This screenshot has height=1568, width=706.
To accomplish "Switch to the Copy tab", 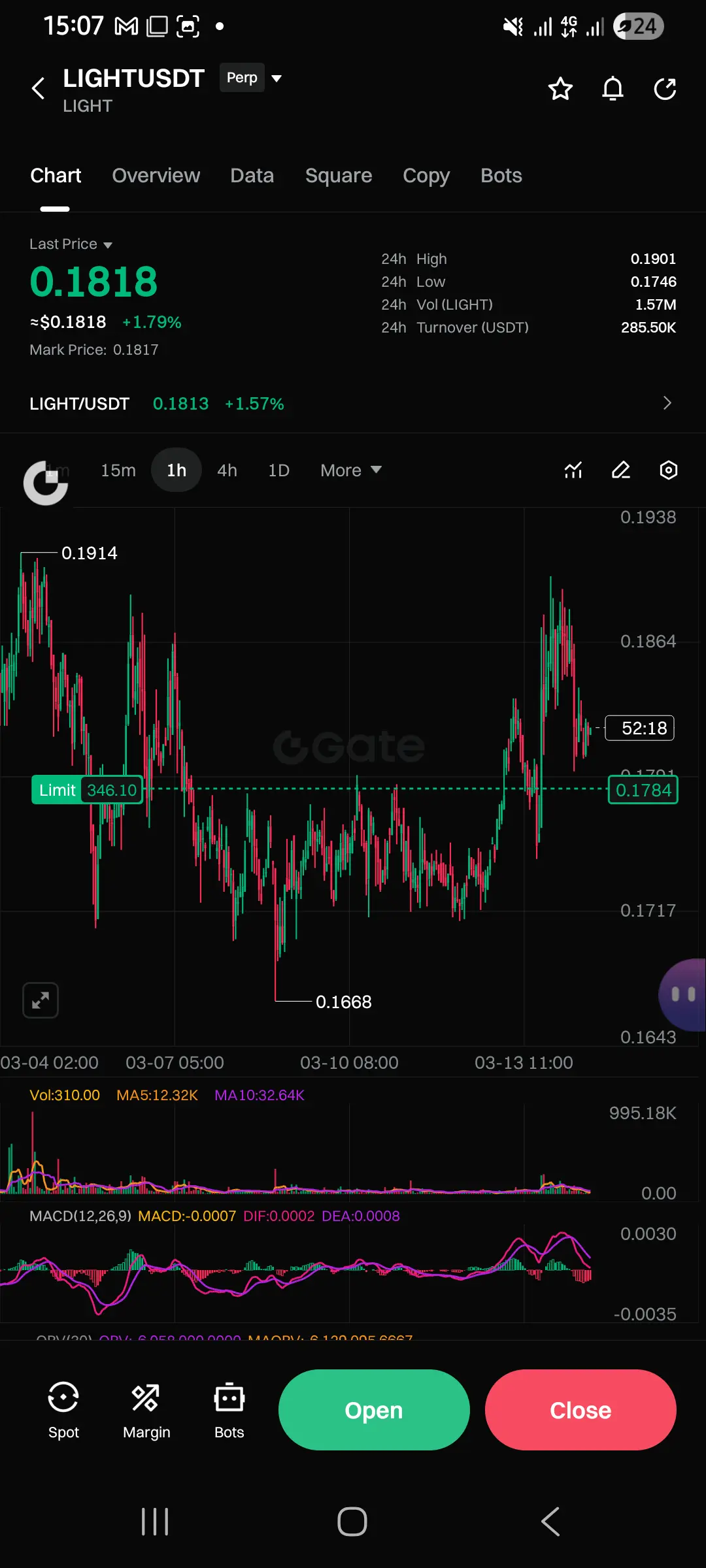I will (x=426, y=176).
